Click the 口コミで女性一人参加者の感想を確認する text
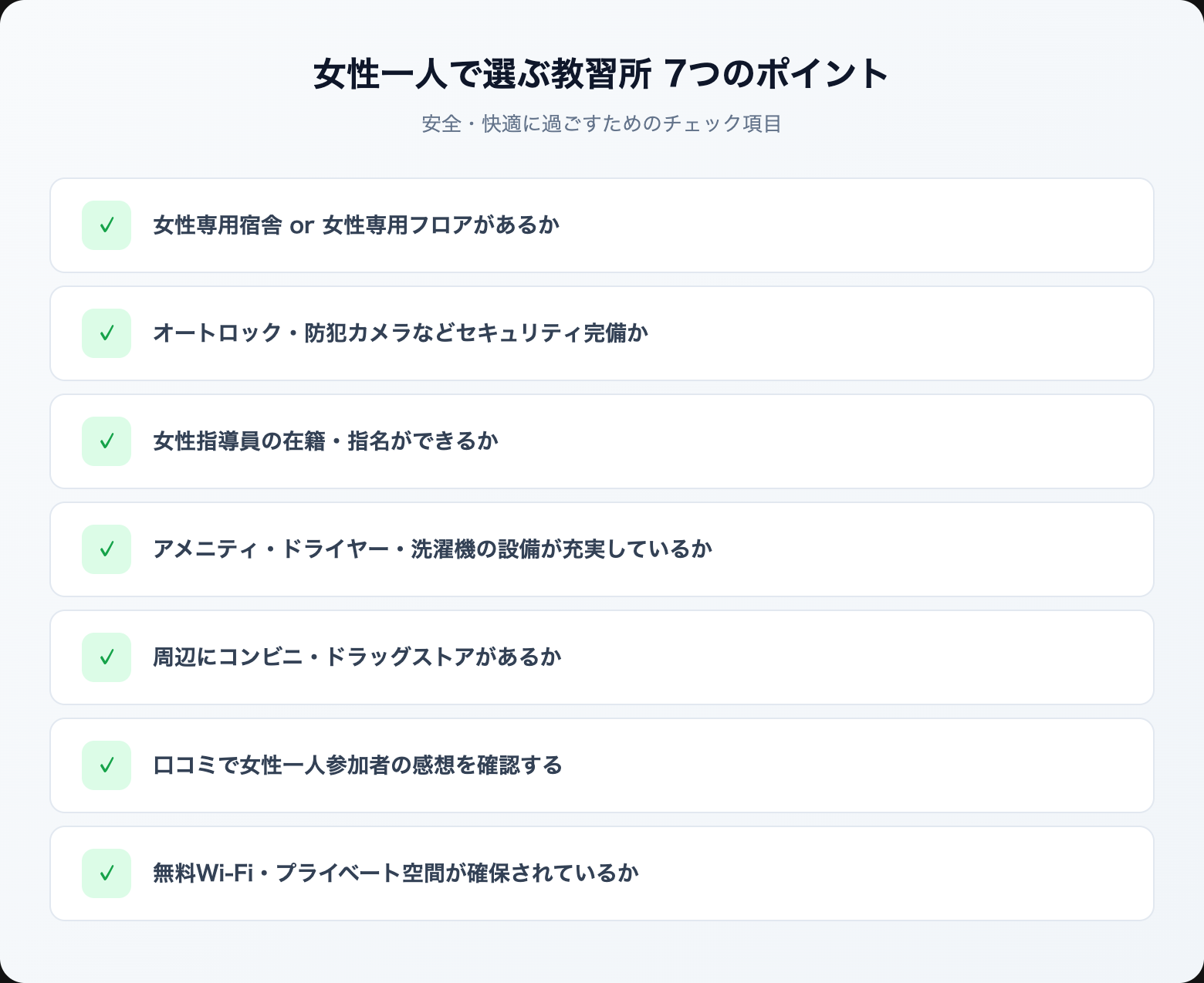 [357, 765]
